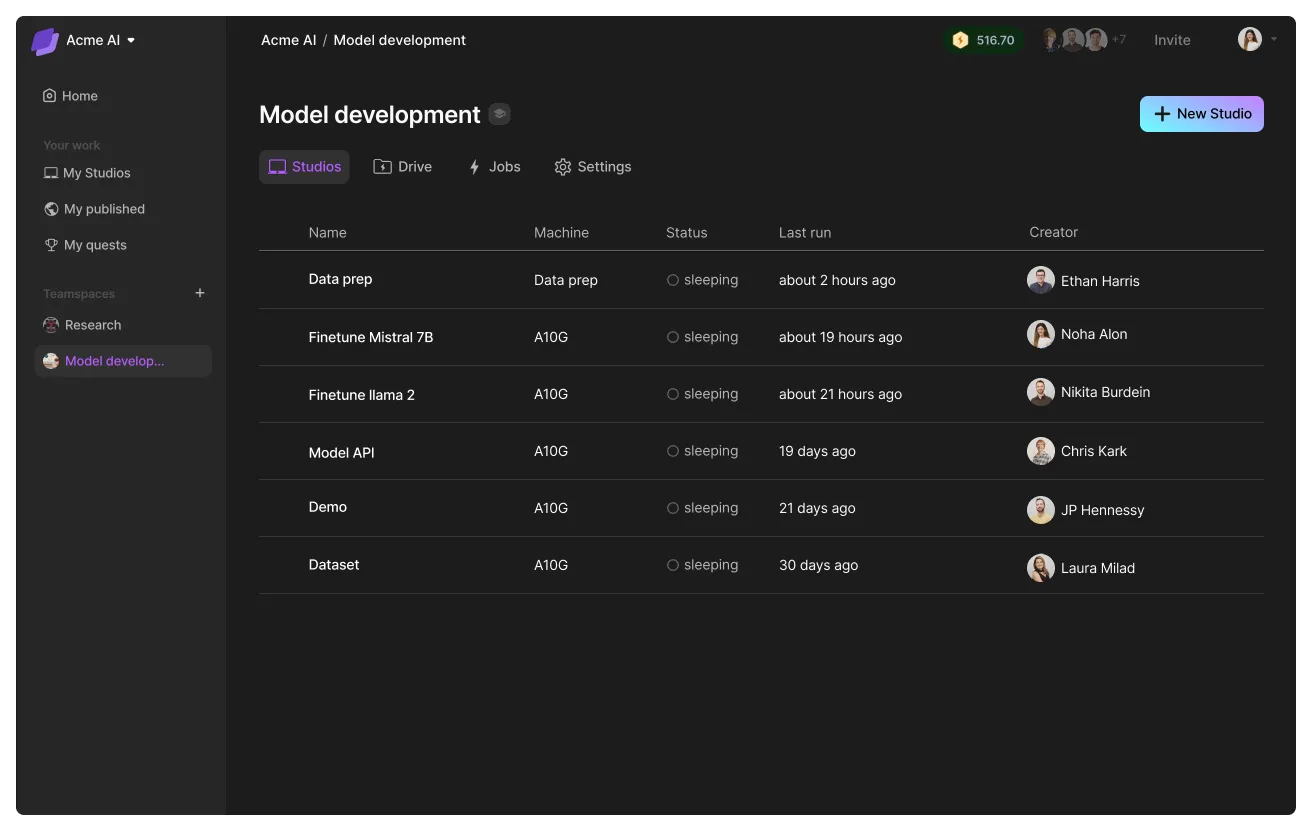Image resolution: width=1312 pixels, height=831 pixels.
Task: Sort by the Last run column header
Action: click(804, 232)
